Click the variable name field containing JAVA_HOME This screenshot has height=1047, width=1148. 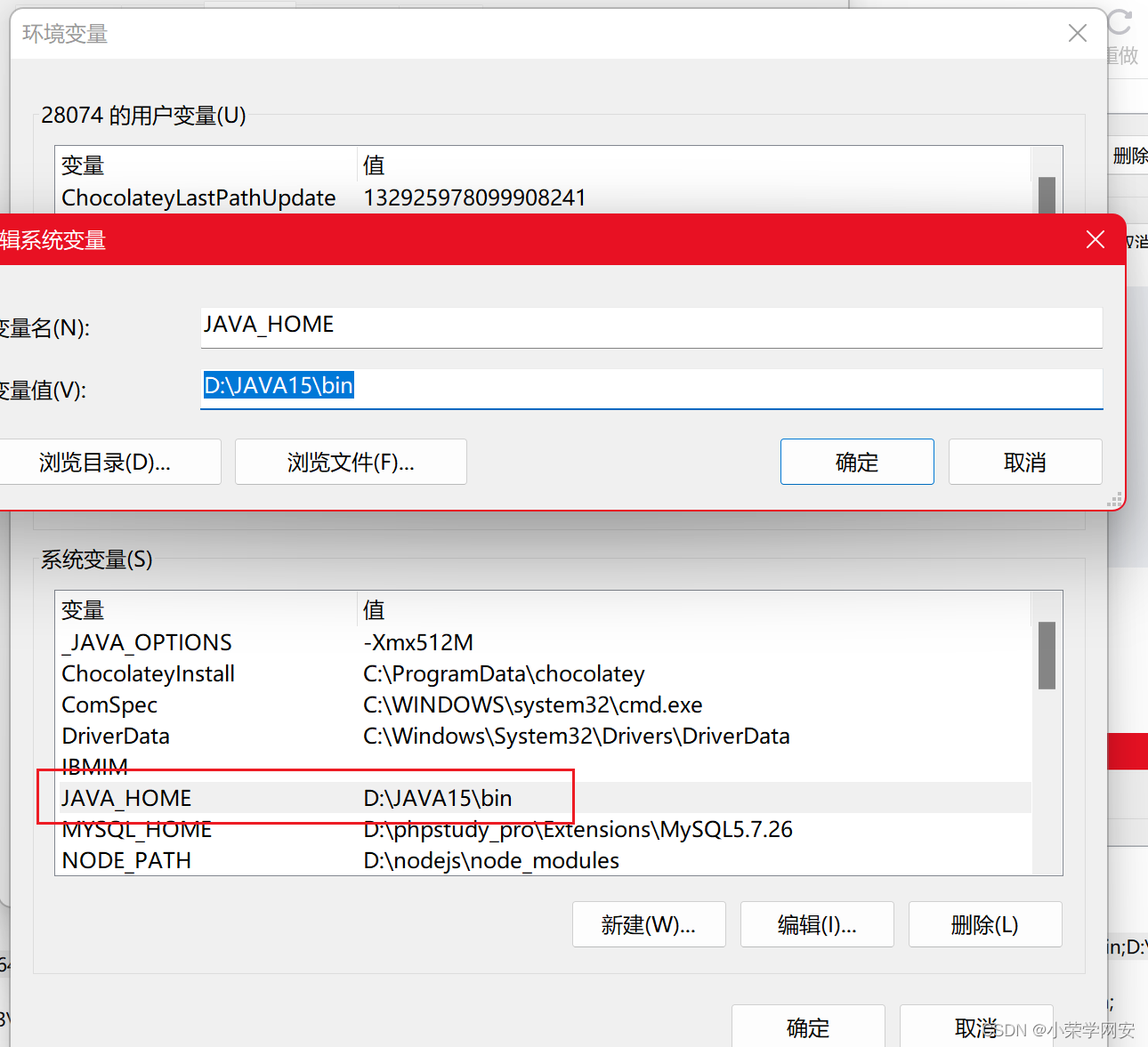(651, 326)
